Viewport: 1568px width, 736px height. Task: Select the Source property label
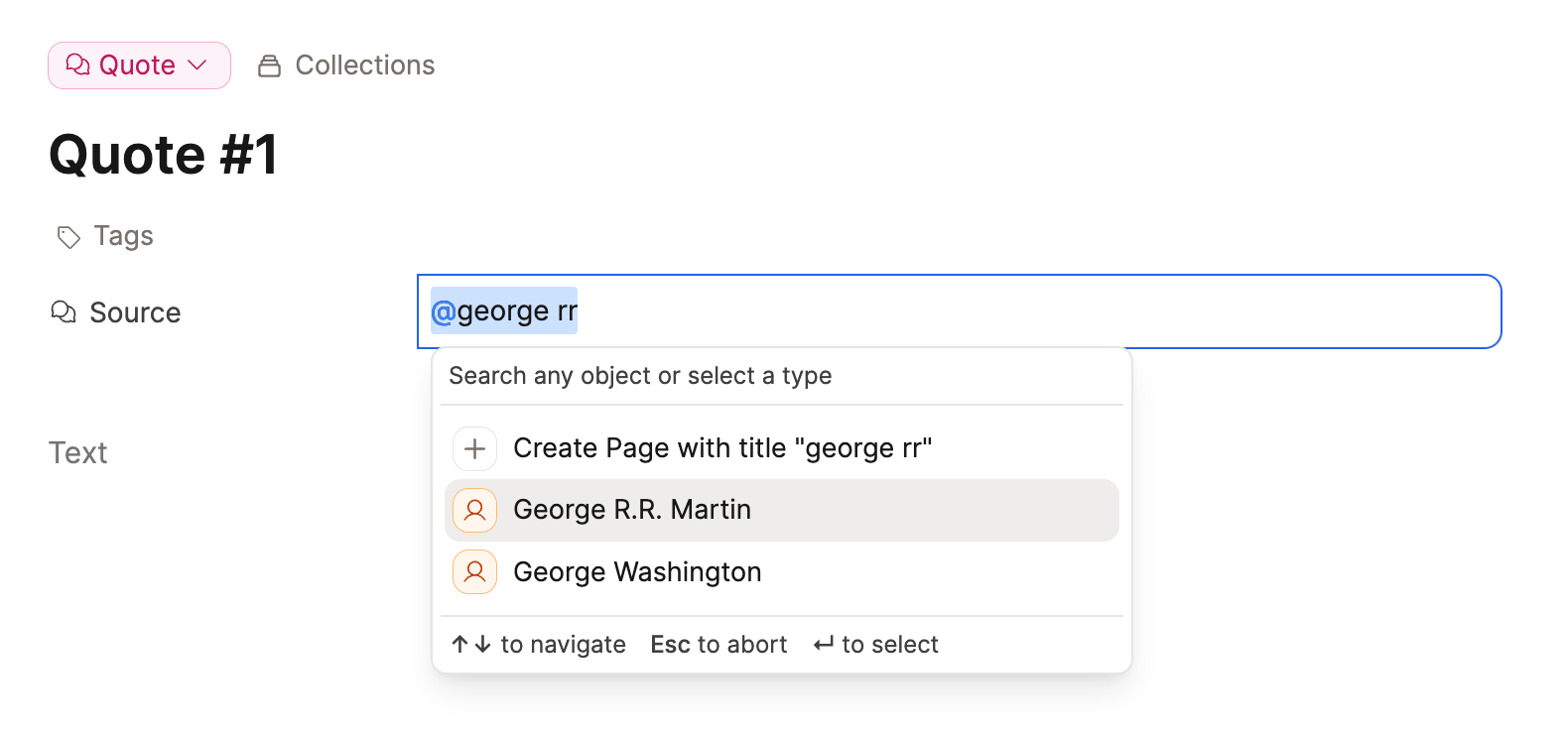pos(135,313)
